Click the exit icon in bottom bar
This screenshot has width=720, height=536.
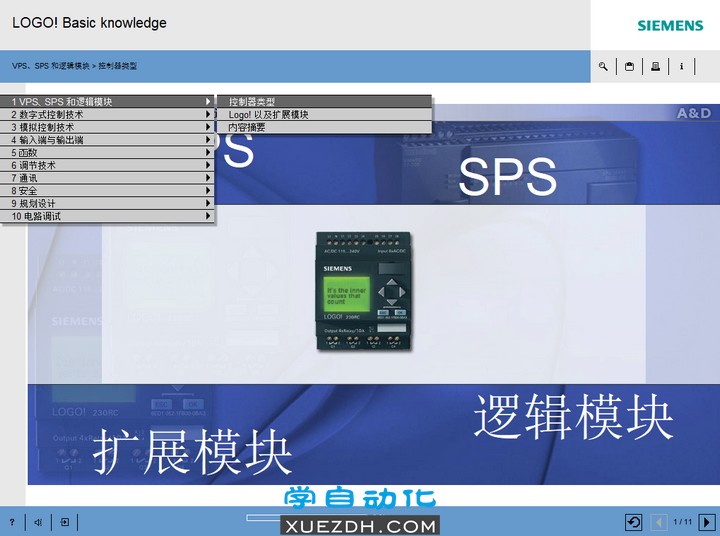(64, 522)
